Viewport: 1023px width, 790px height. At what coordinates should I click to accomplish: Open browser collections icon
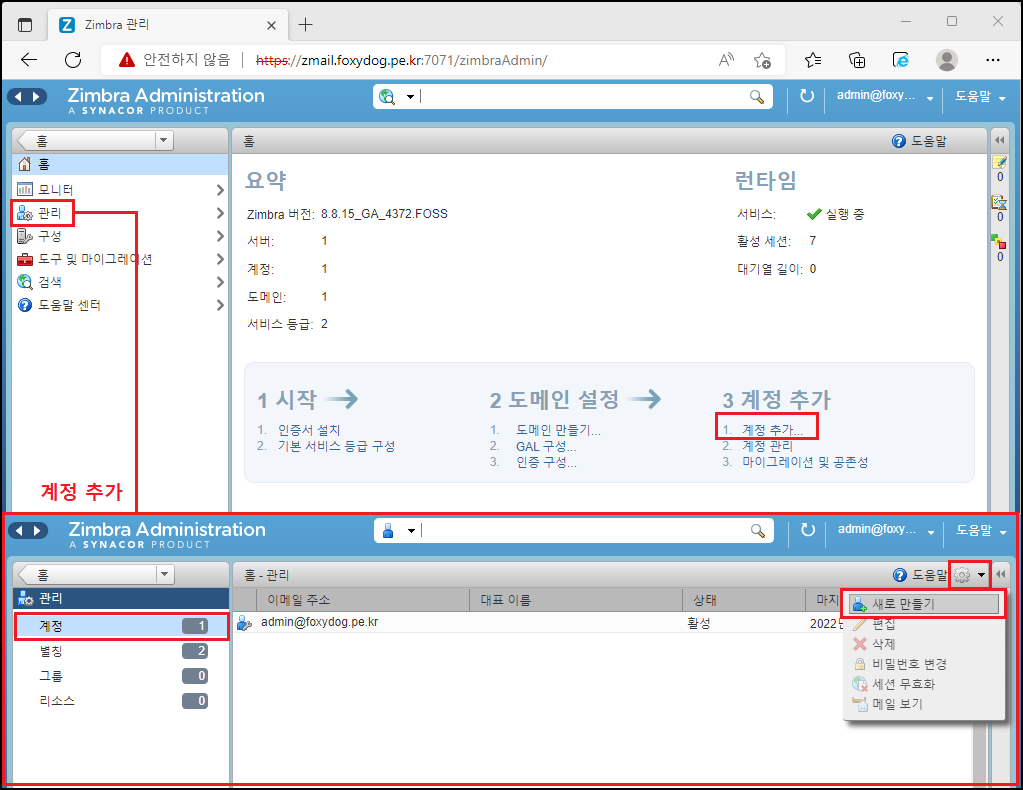pos(857,60)
